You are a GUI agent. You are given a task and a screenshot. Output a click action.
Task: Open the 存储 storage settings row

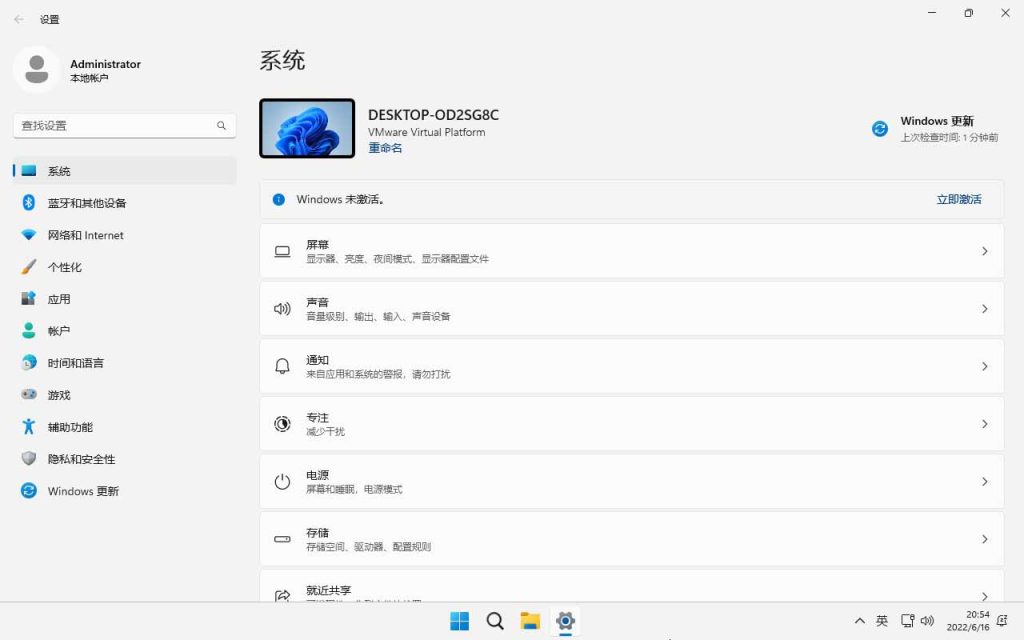pos(630,539)
